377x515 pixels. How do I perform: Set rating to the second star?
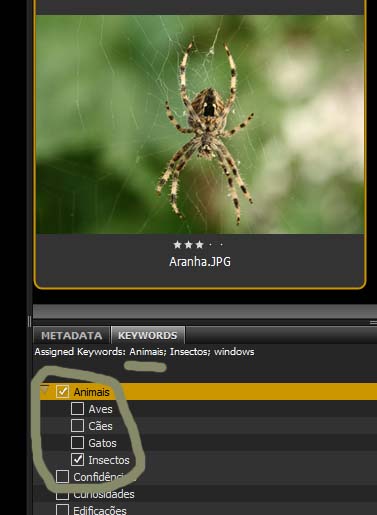pyautogui.click(x=188, y=245)
